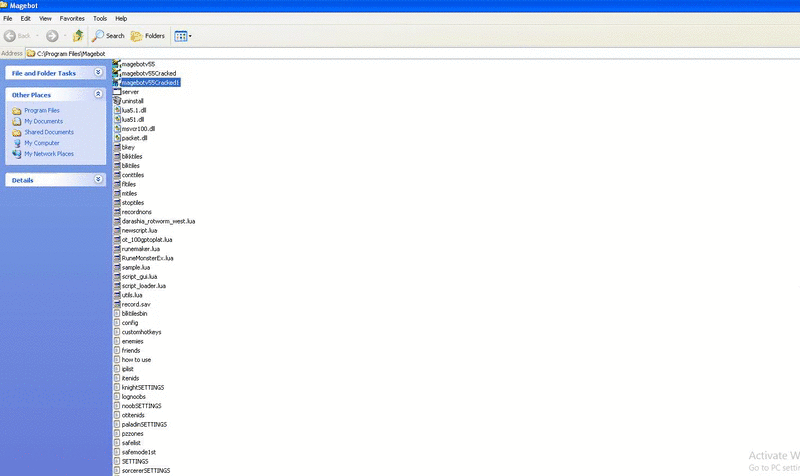The width and height of the screenshot is (800, 476).
Task: Select the magebotv55 executable icon
Action: click(116, 64)
